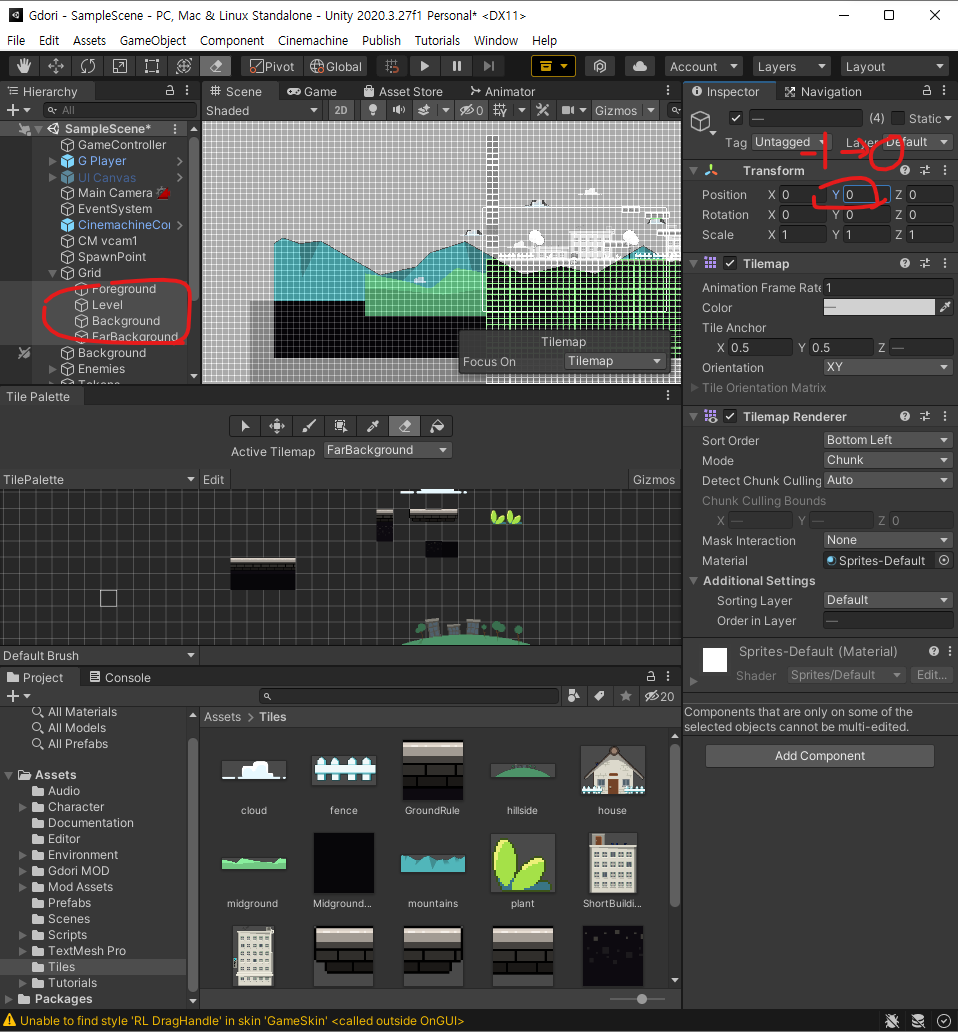958x1032 pixels.
Task: Toggle the Tilemap component enabled checkbox
Action: click(730, 263)
